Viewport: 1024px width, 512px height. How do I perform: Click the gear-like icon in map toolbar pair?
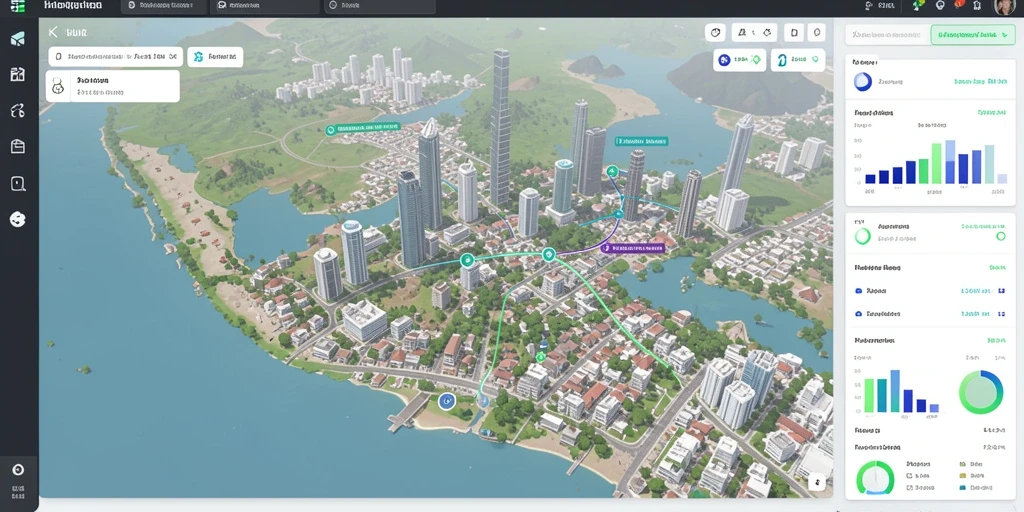point(767,32)
